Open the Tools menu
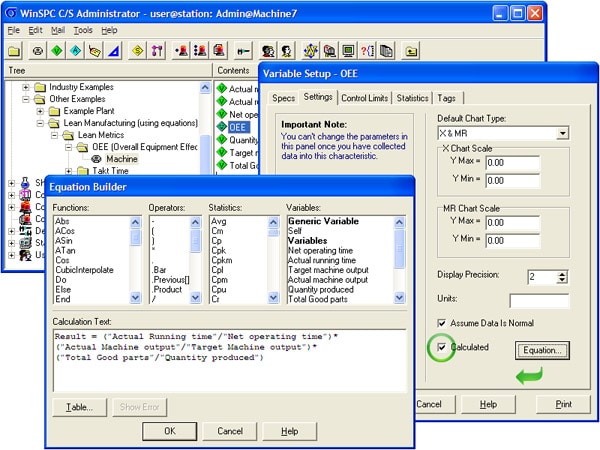The height and width of the screenshot is (450, 600). click(x=81, y=31)
